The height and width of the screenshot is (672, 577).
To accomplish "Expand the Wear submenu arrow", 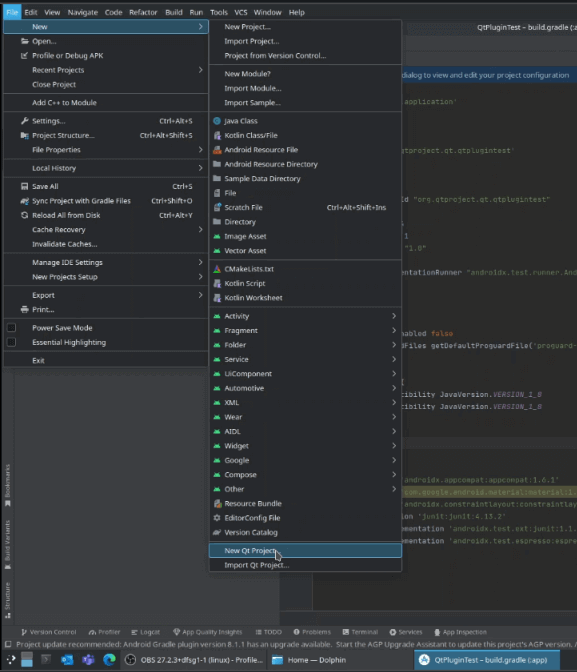I will pyautogui.click(x=394, y=417).
